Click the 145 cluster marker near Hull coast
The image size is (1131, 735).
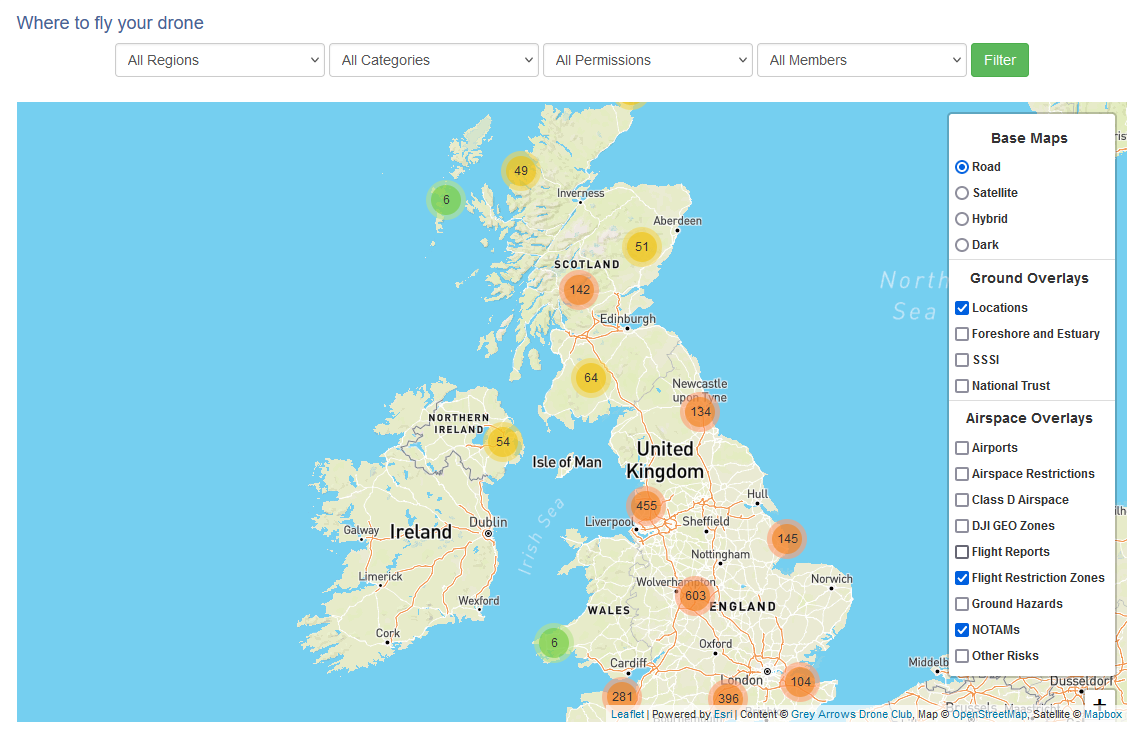click(x=787, y=539)
